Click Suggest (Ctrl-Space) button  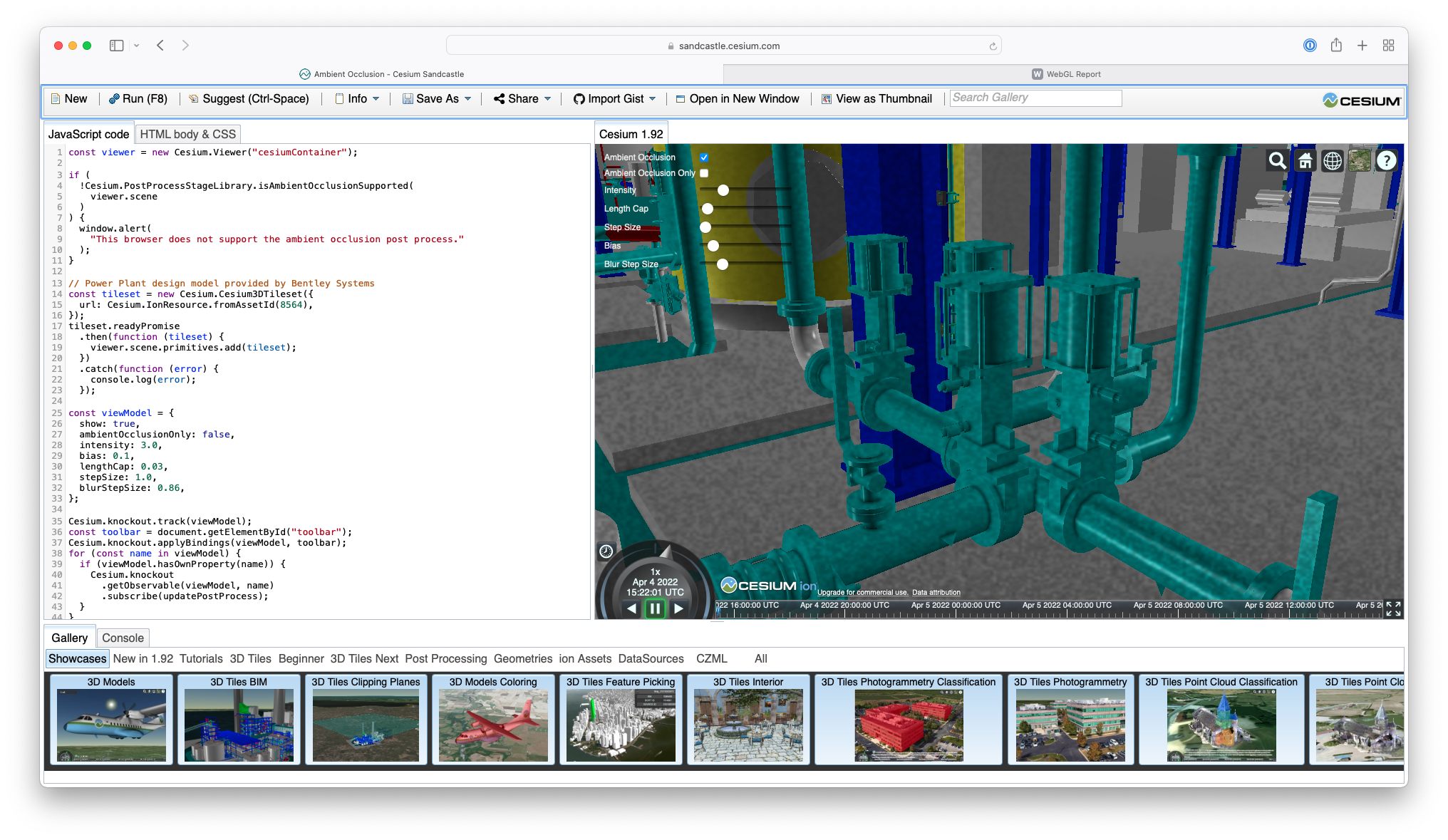pos(249,99)
